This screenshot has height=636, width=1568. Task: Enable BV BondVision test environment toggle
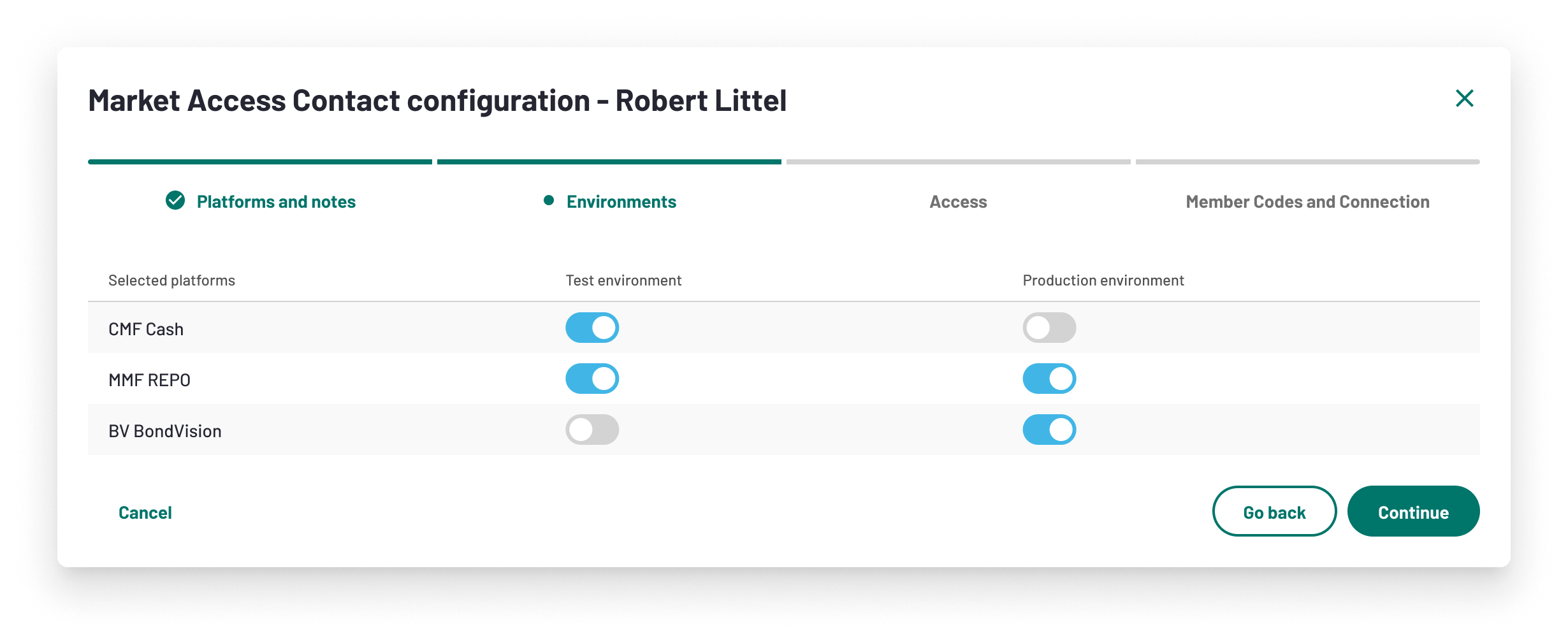coord(592,430)
